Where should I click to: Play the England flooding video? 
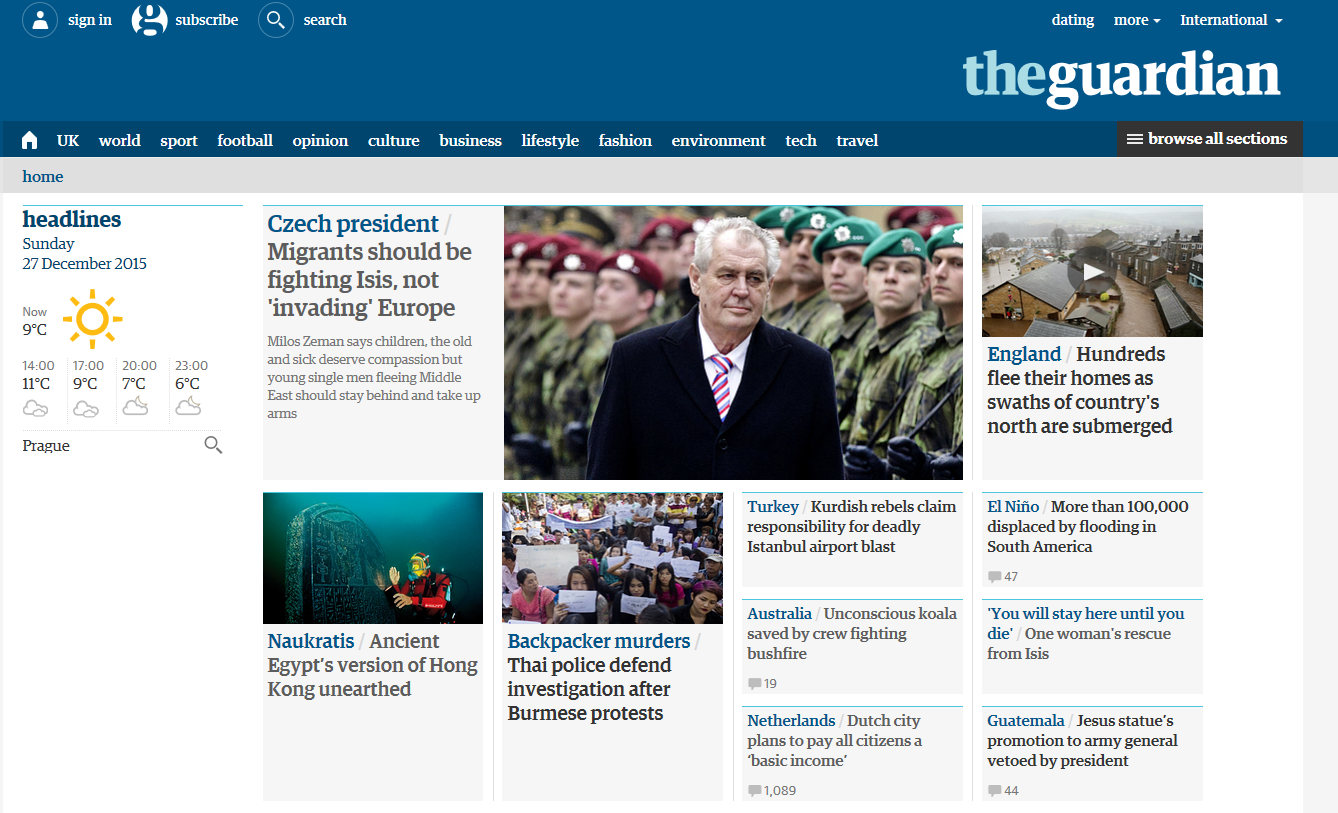tap(1092, 271)
